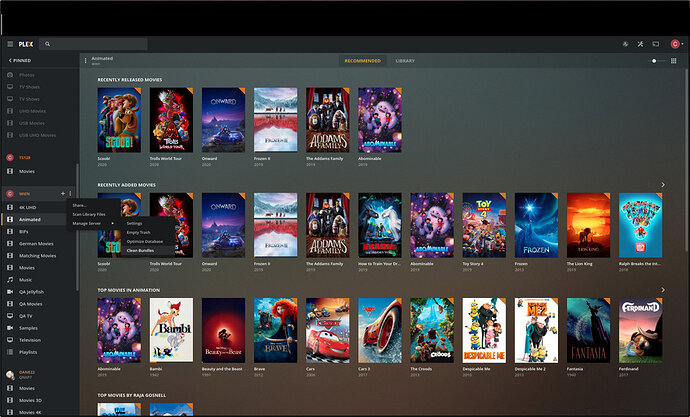Viewport: 690px width, 417px height.
Task: Open the user account avatar menu
Action: click(675, 44)
